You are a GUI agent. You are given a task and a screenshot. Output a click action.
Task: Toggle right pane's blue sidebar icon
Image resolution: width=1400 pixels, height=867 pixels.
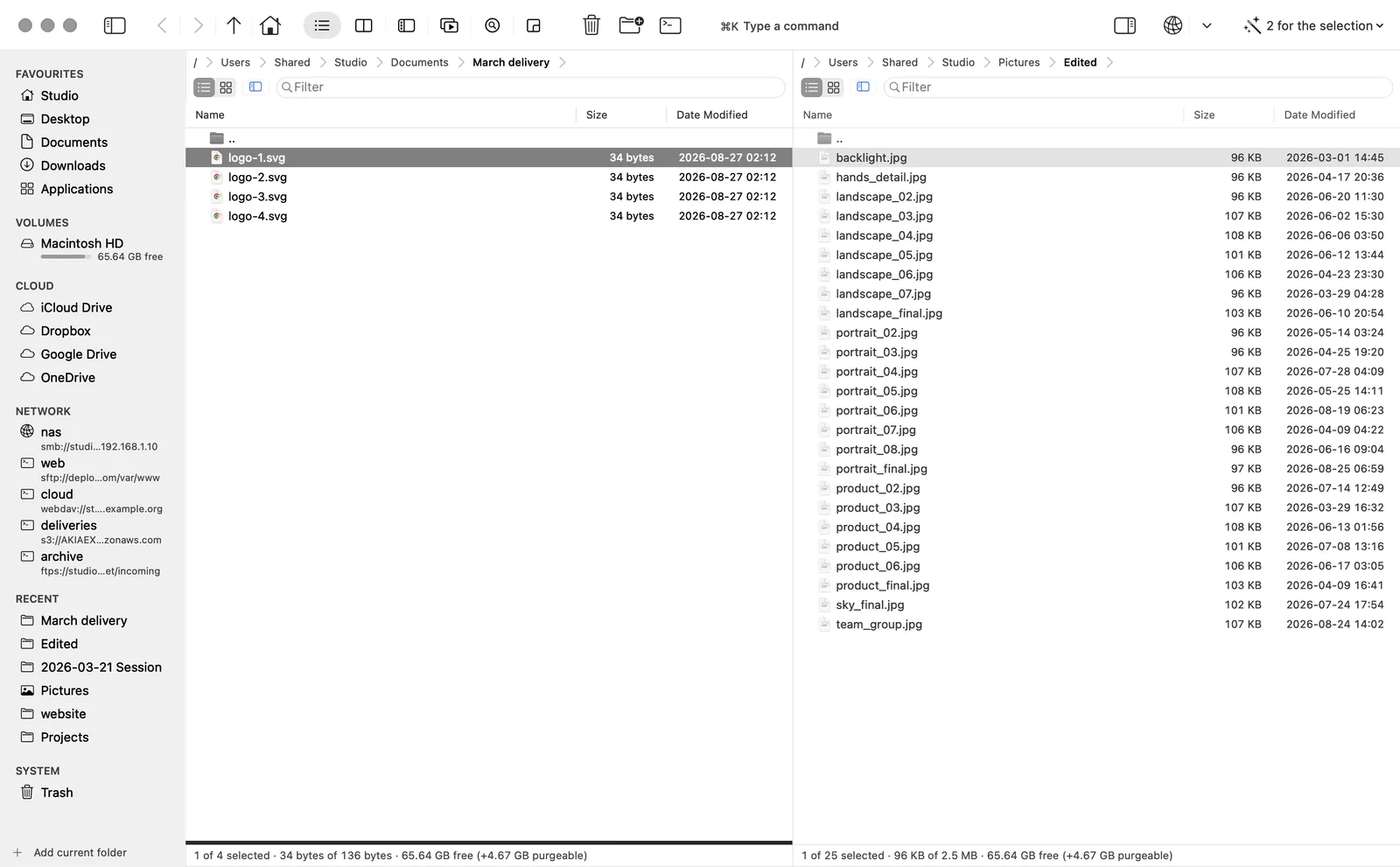[863, 87]
